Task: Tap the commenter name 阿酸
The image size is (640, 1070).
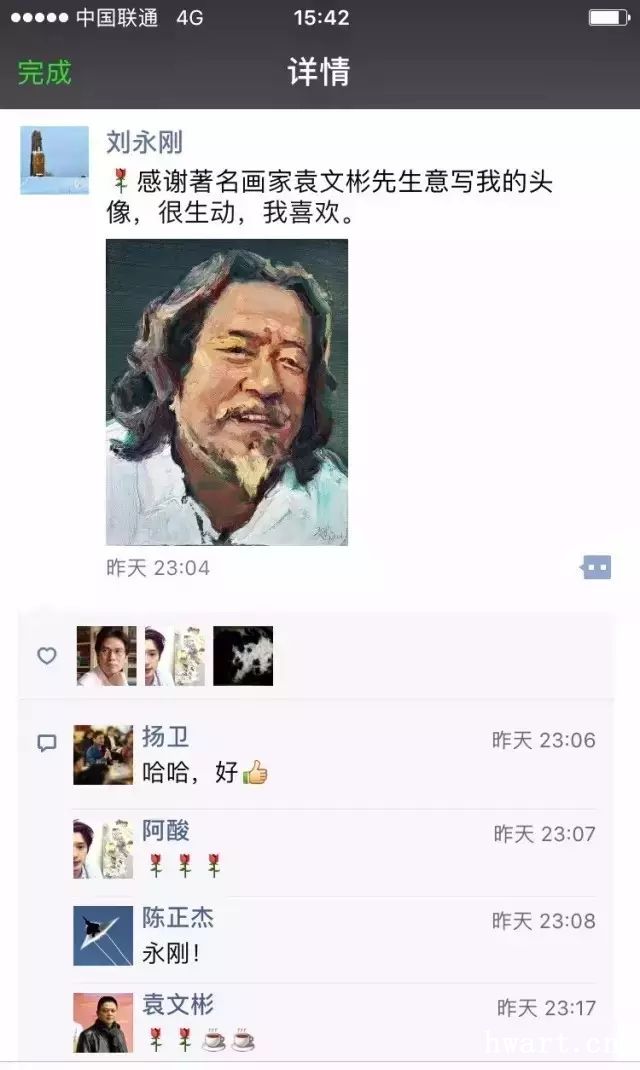Action: click(165, 830)
